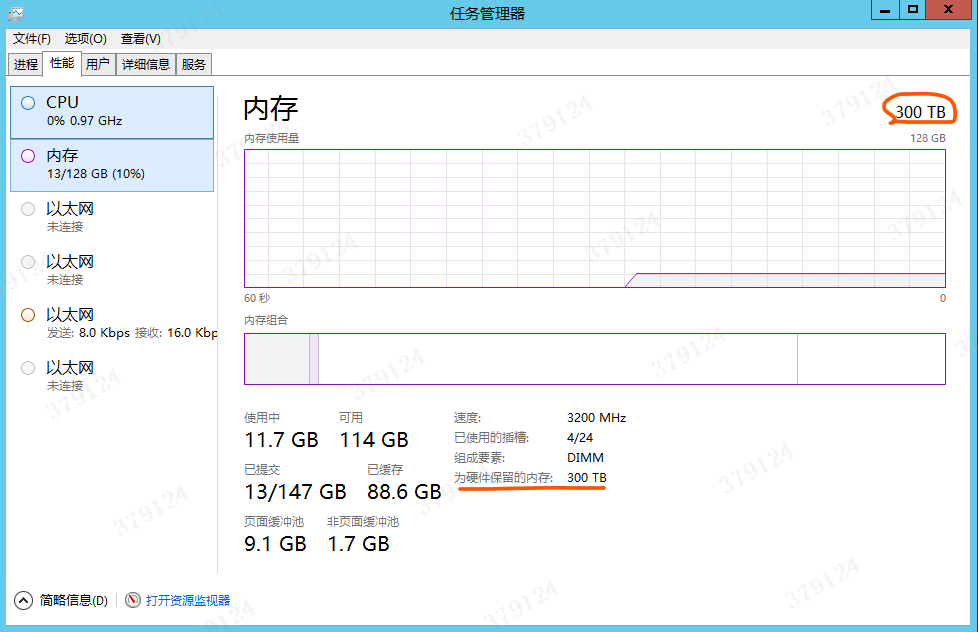
Task: Click the 内存使用量 graph area
Action: coord(594,217)
